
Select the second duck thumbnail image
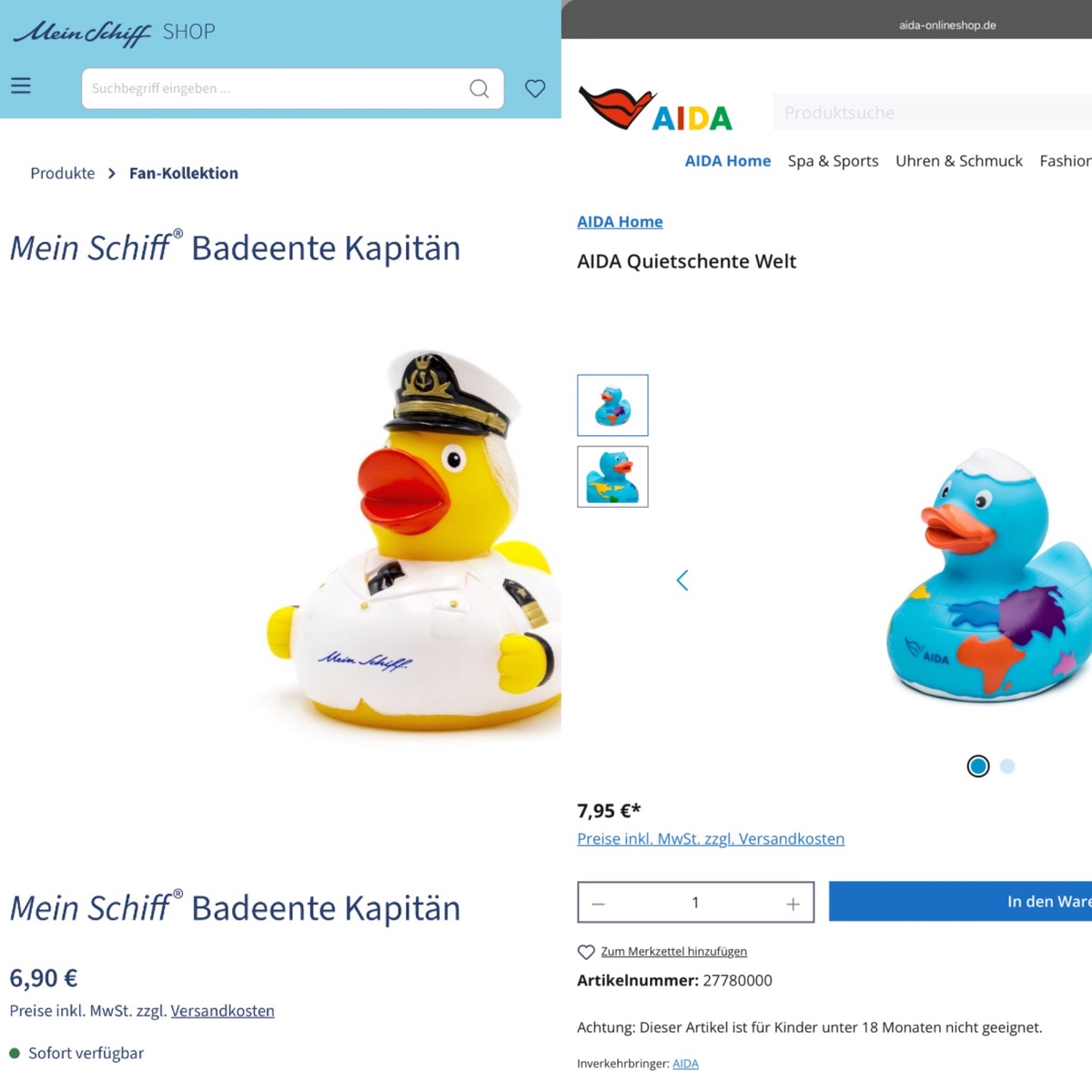pyautogui.click(x=612, y=476)
